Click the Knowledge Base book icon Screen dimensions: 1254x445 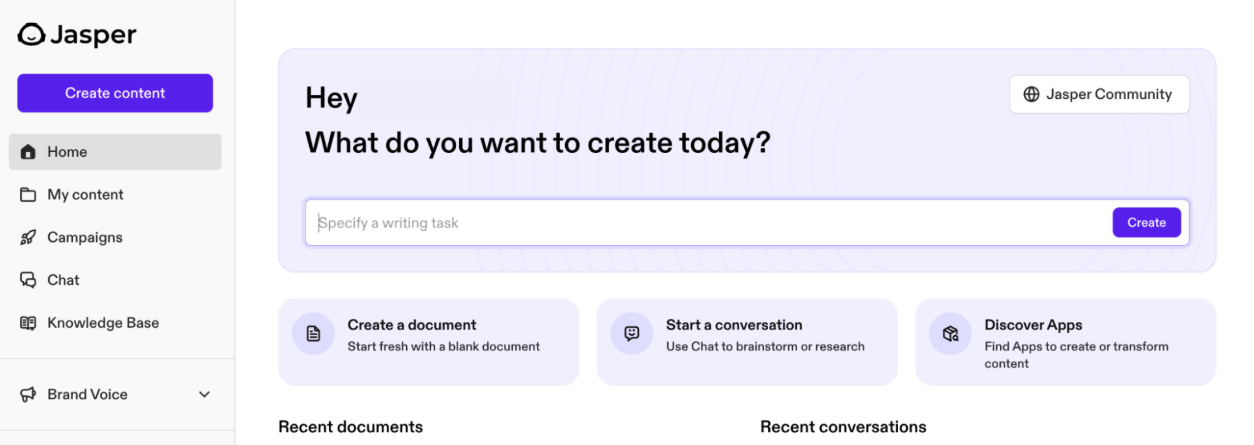coord(28,324)
